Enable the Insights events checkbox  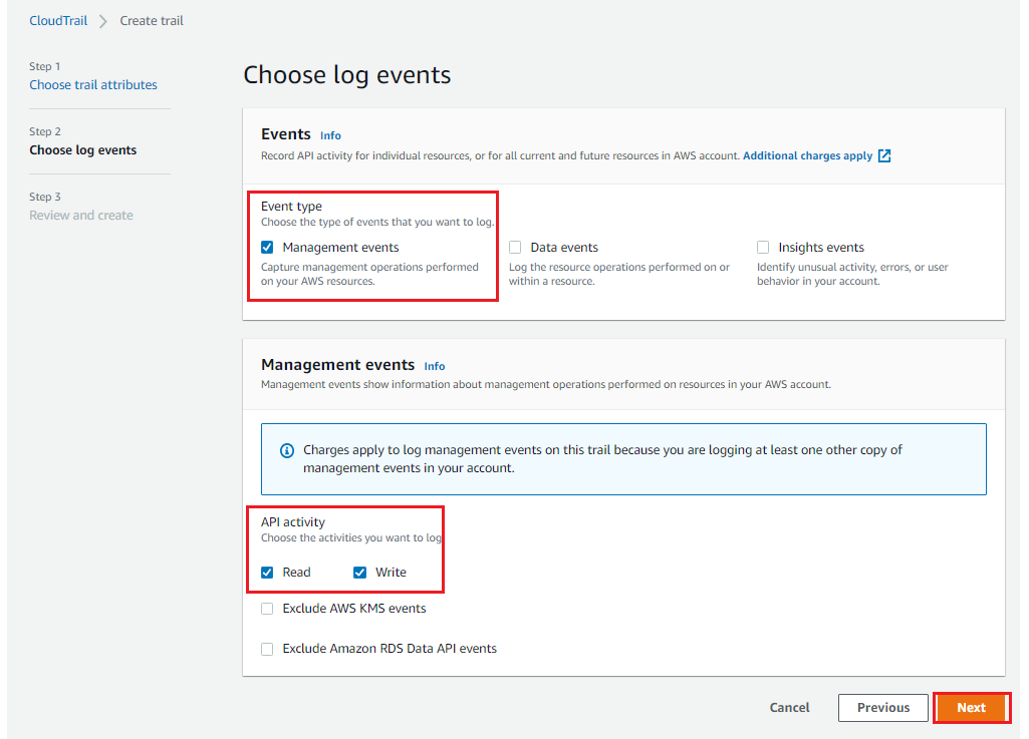763,247
